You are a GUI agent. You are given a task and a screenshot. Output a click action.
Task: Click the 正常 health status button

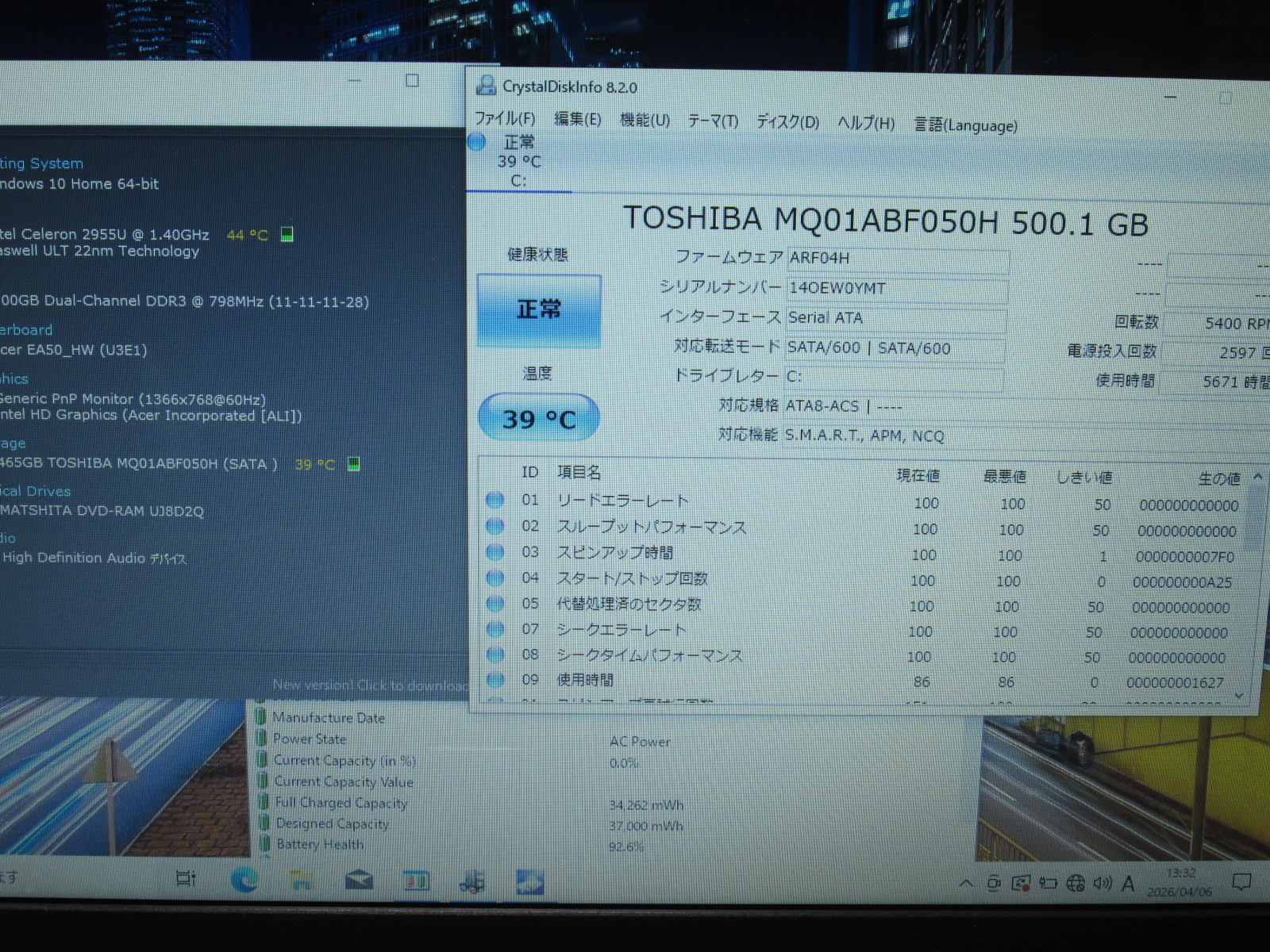coord(539,309)
